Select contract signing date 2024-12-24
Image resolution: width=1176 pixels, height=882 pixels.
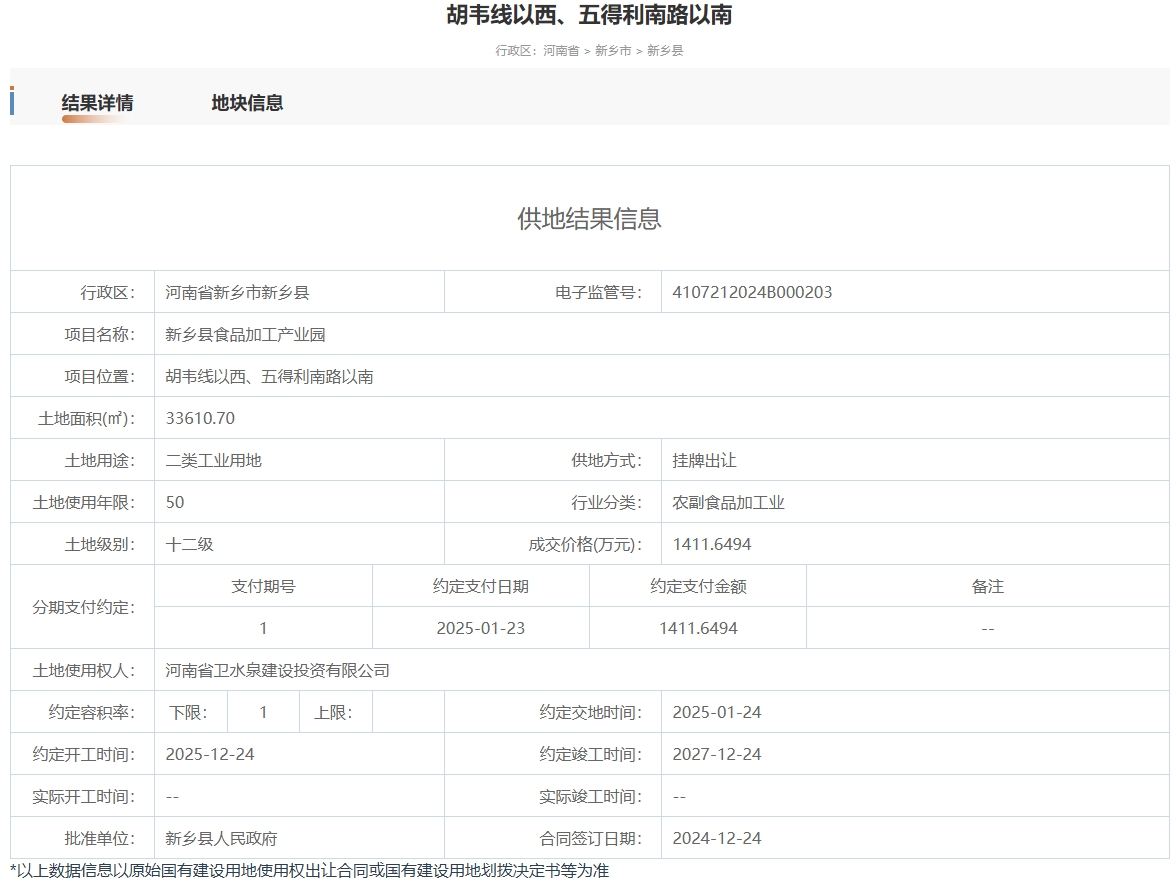click(717, 838)
